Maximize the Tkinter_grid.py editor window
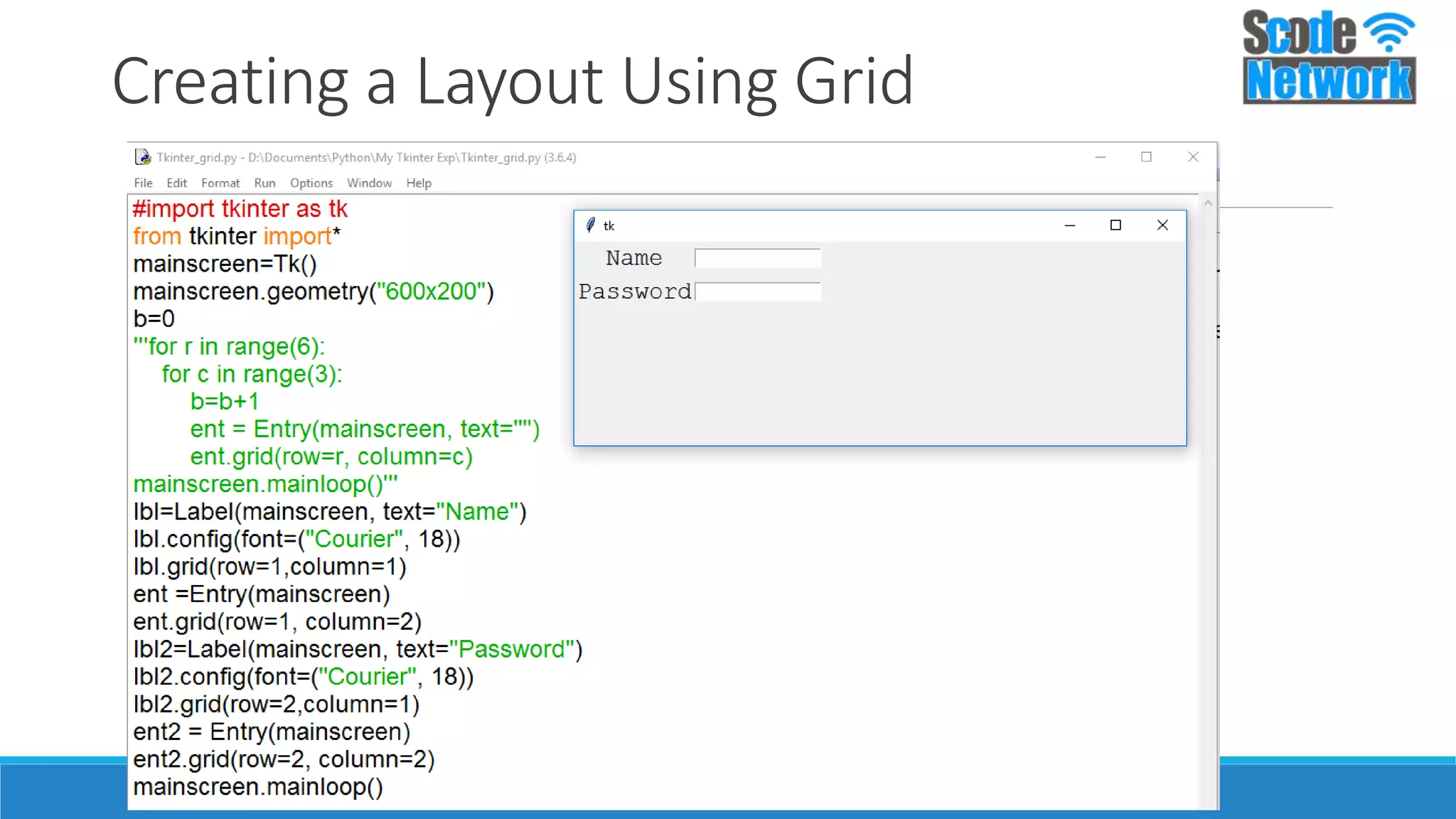Screen dimensions: 1456x819 pos(1146,157)
